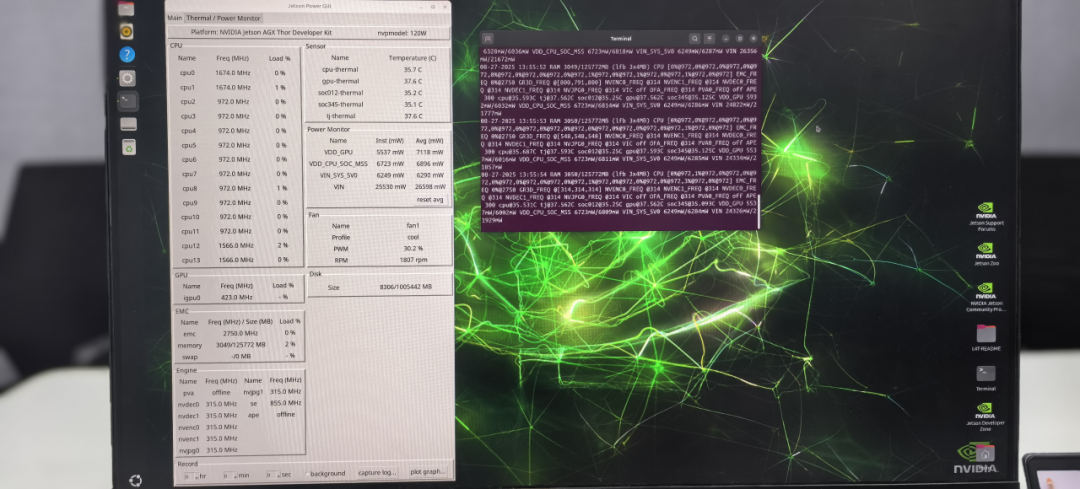Viewport: 1080px width, 489px height.
Task: Open Jetson Developer Zone desktop icon
Action: 986,417
